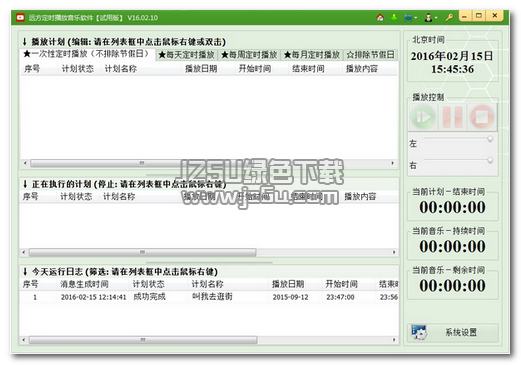Screen dimensions: 521x365
Task: Expand the user icon dropdown arrow
Action: pyautogui.click(x=436, y=18)
